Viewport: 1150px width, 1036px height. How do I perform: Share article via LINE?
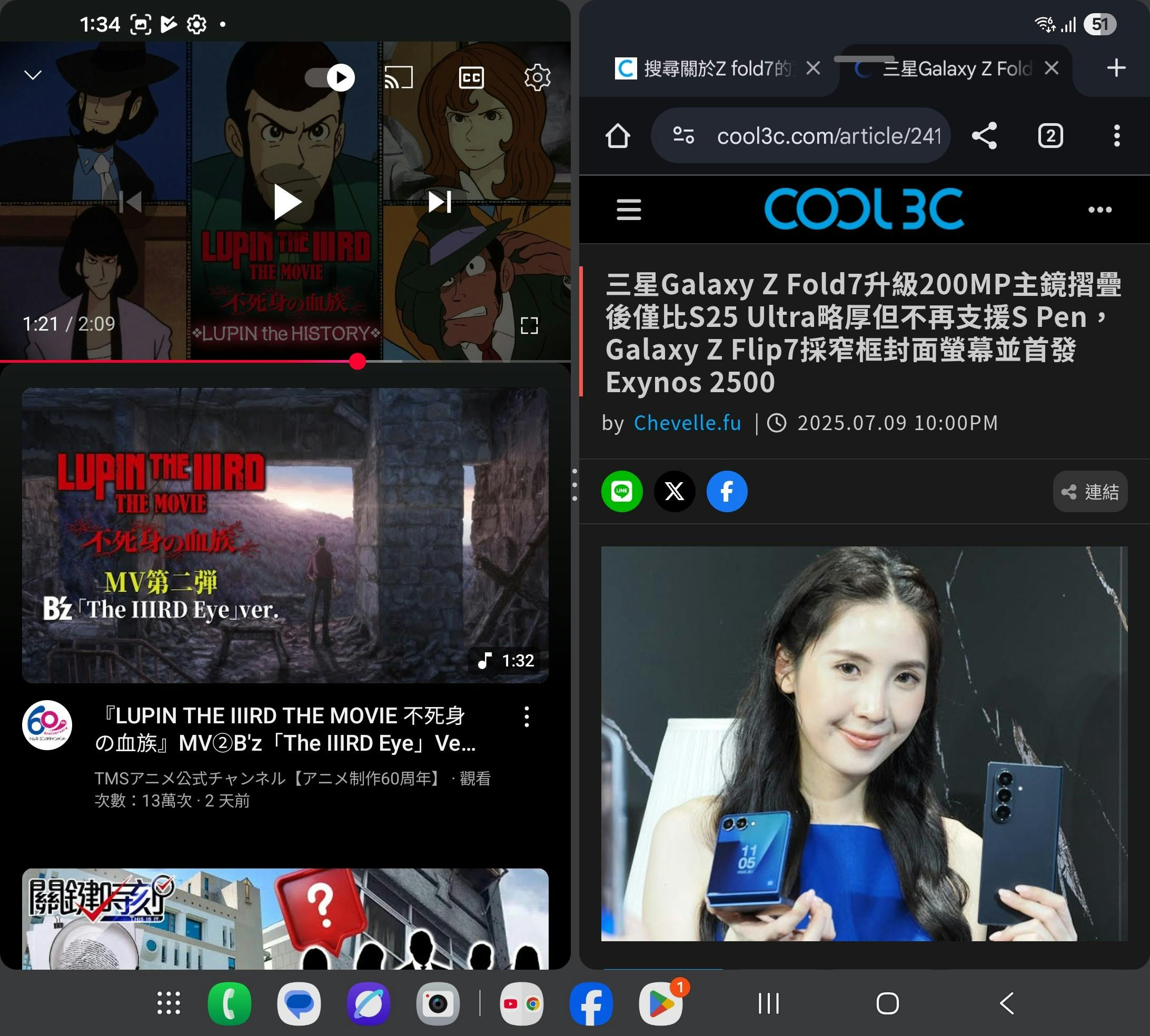pos(622,491)
